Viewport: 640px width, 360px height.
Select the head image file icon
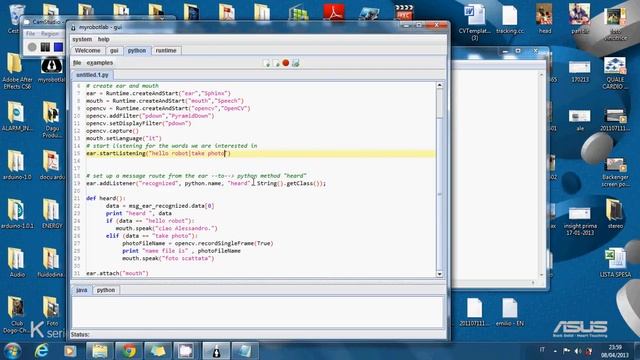click(x=544, y=19)
